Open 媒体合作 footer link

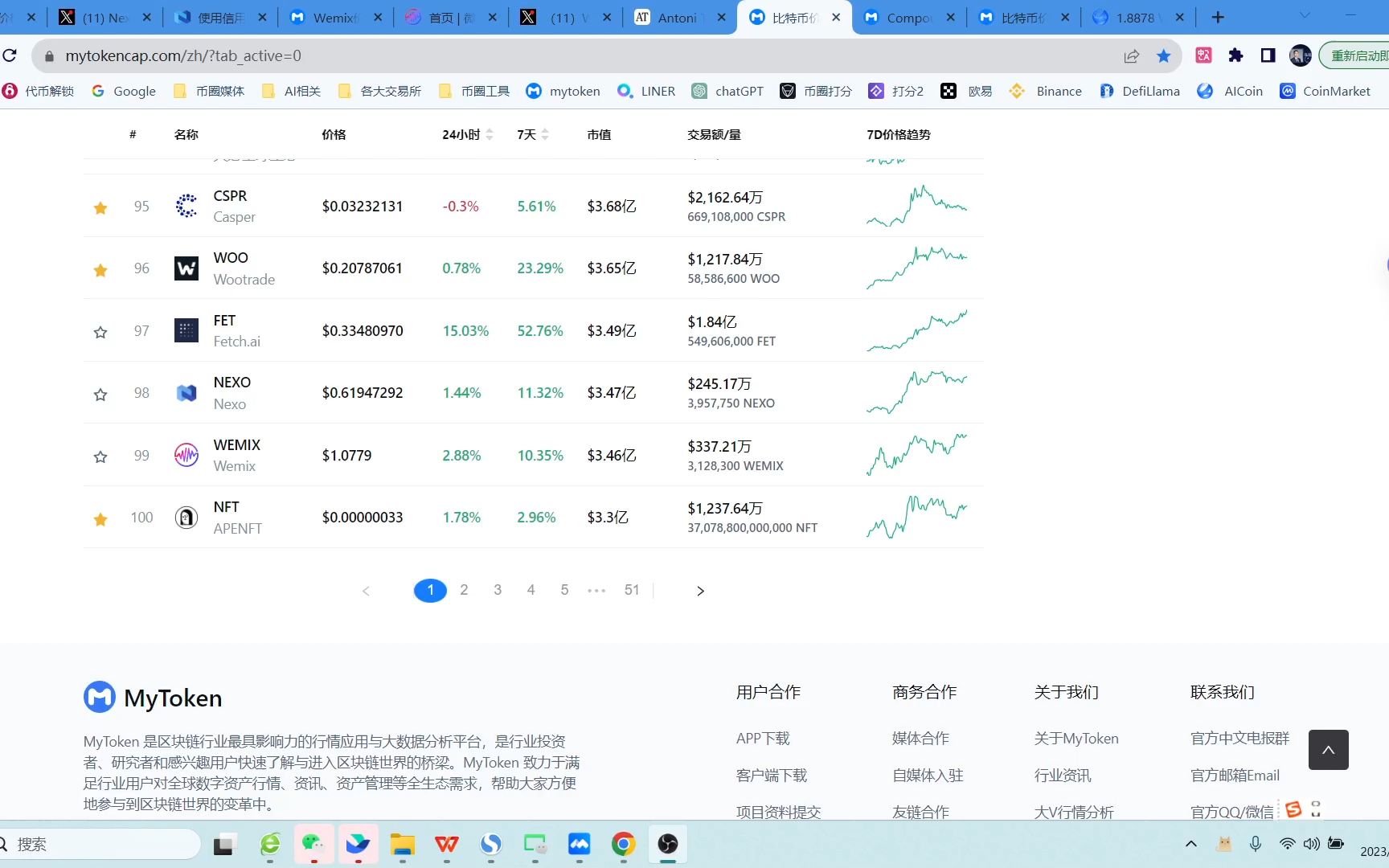coord(920,738)
